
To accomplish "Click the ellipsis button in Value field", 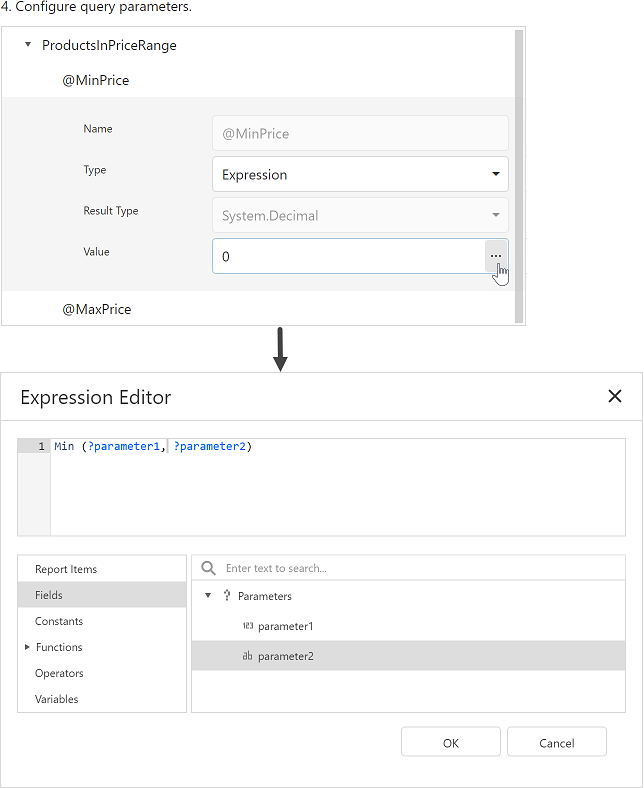I will 495,256.
